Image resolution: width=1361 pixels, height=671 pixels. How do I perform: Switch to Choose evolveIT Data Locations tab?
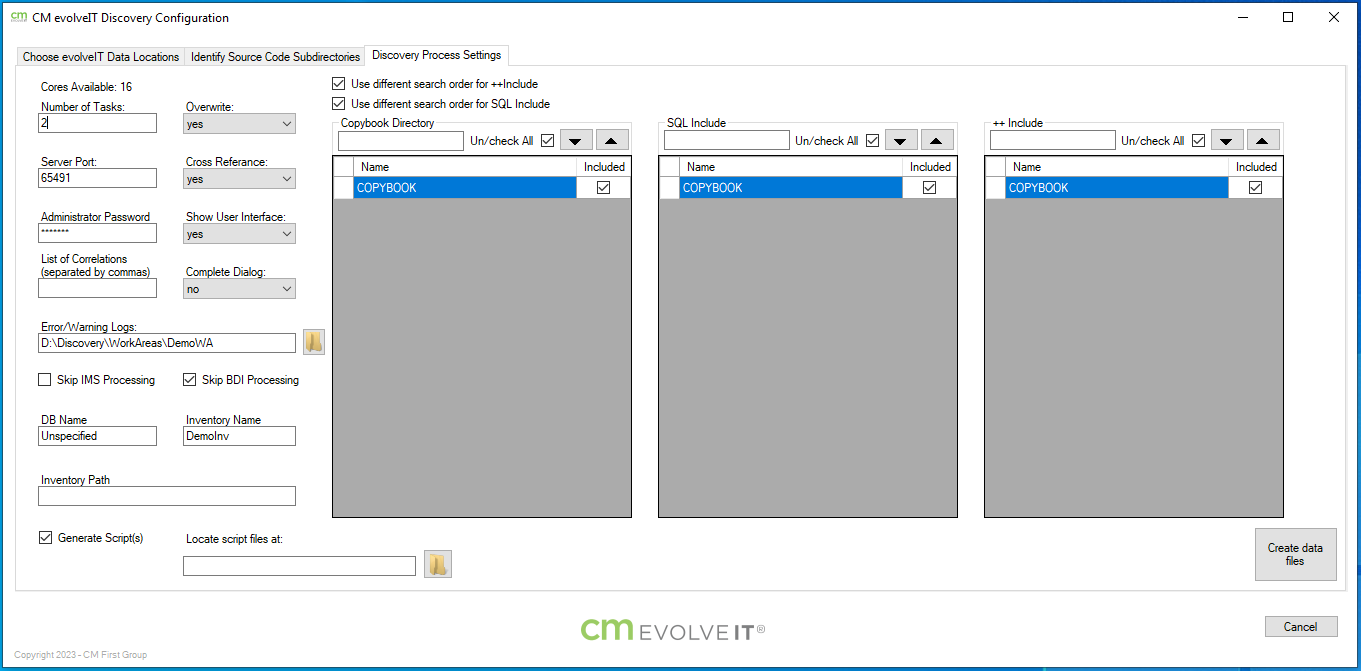(x=101, y=57)
